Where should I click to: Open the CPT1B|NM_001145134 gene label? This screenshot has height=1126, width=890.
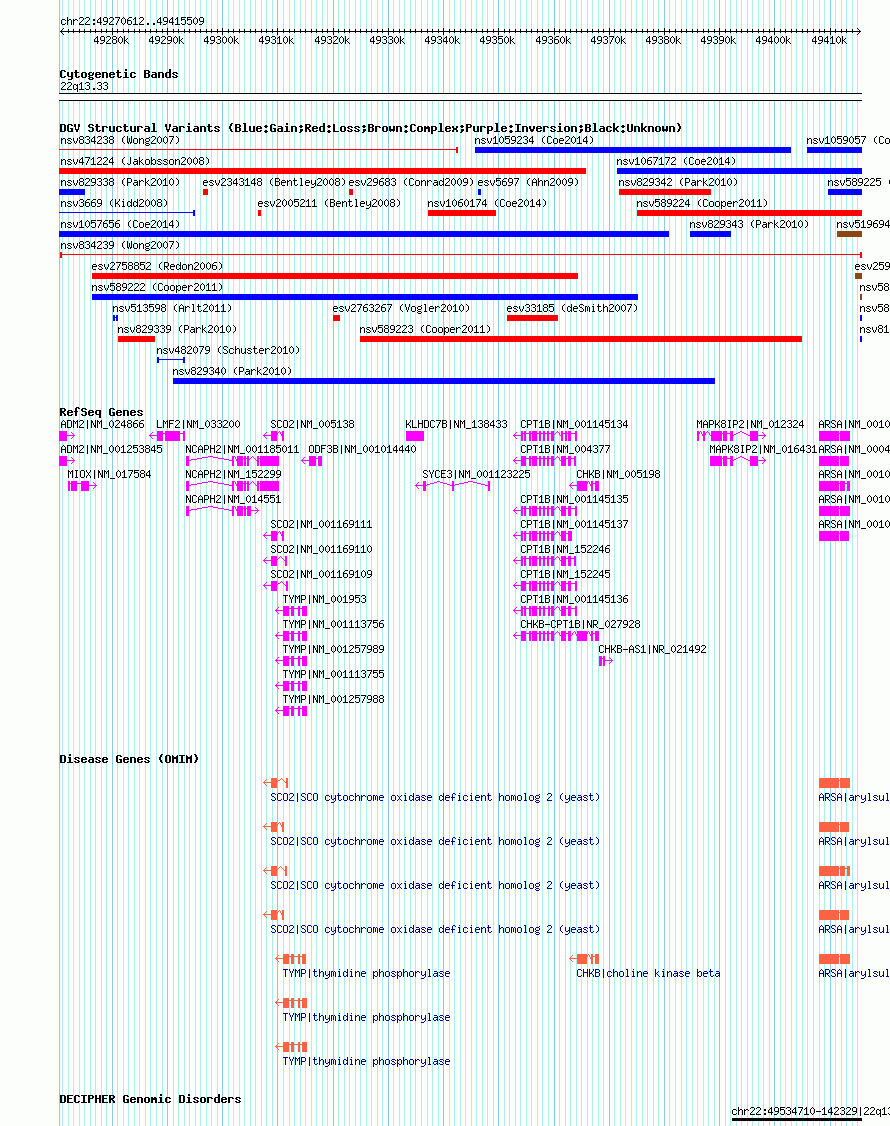click(574, 424)
